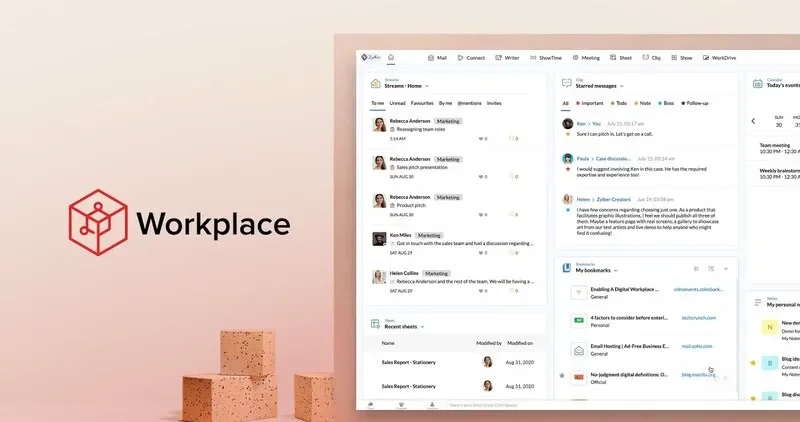Add a new bookmark with plus icon
This screenshot has width=800, height=422.
[726, 269]
